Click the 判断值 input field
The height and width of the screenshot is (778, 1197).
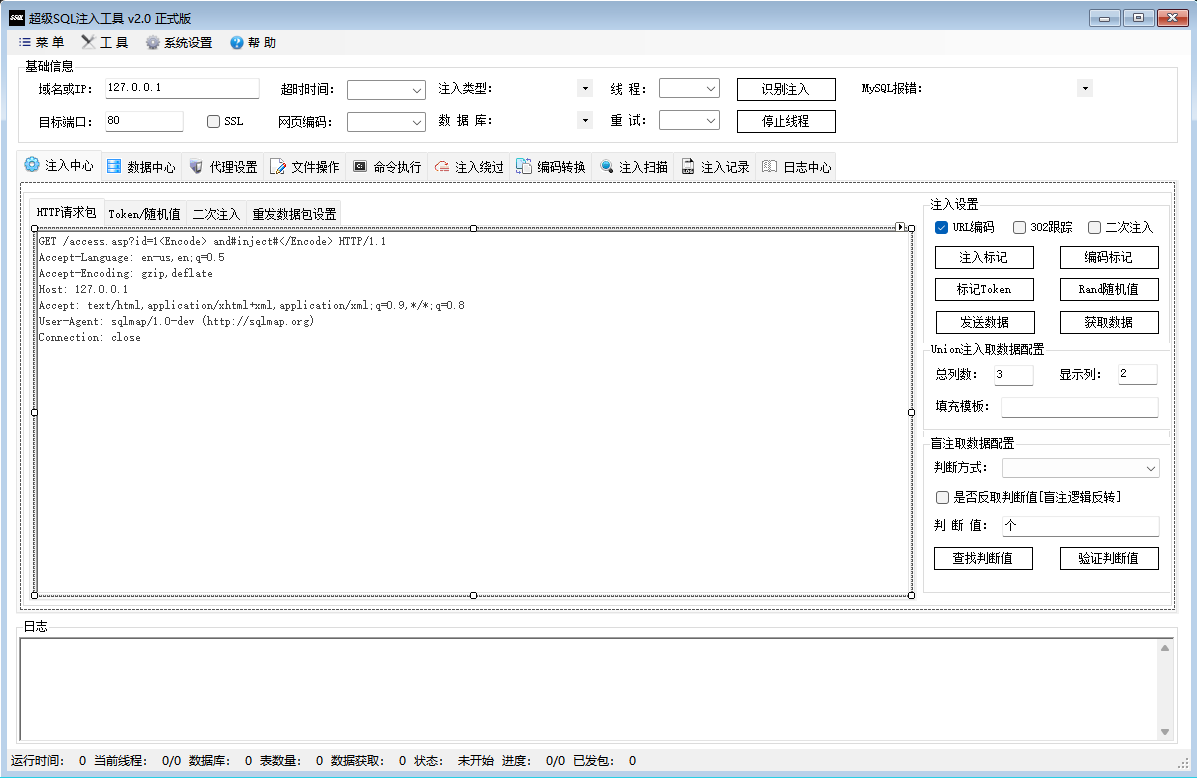pos(1081,526)
